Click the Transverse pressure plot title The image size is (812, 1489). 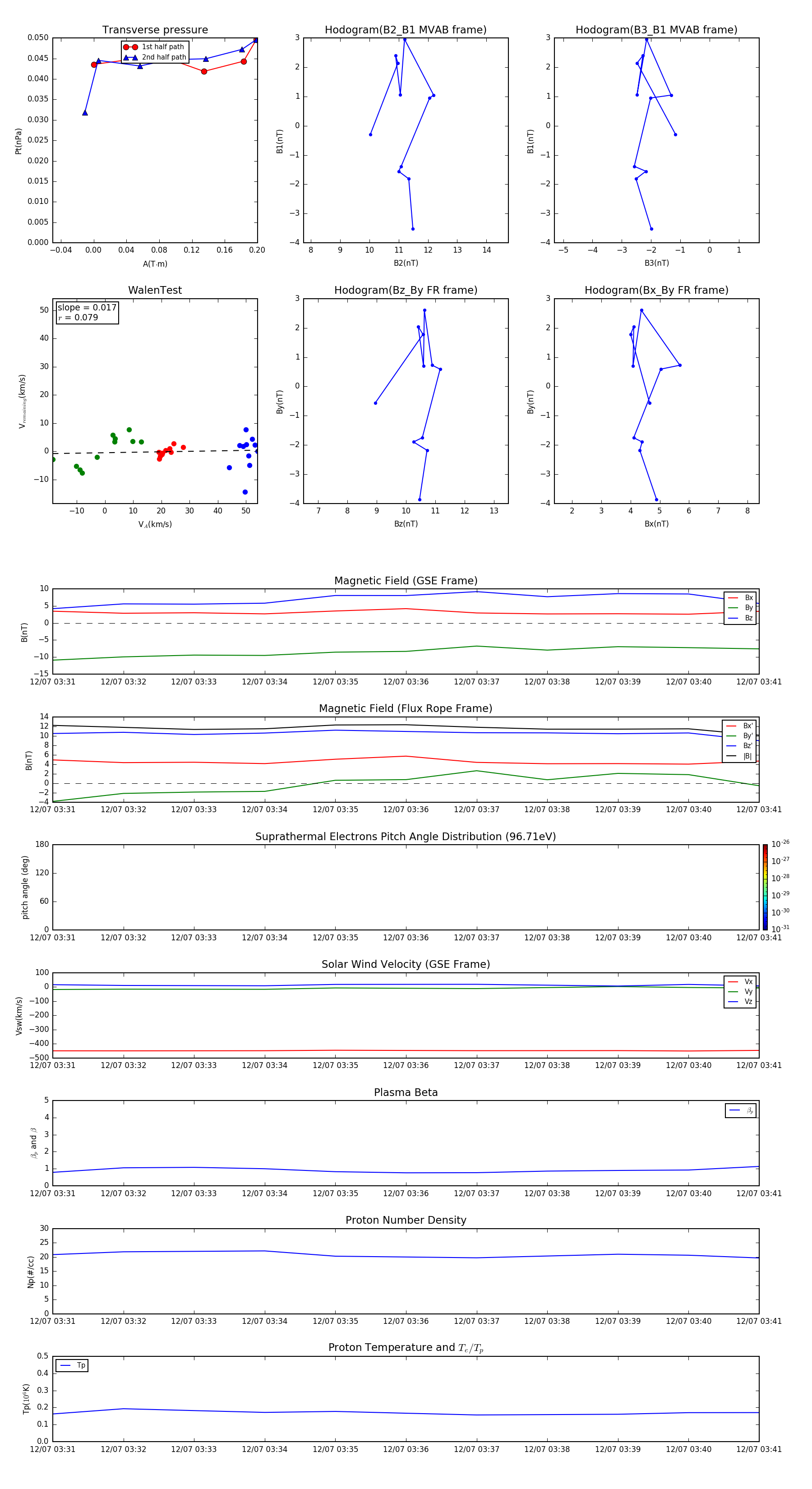[x=155, y=30]
